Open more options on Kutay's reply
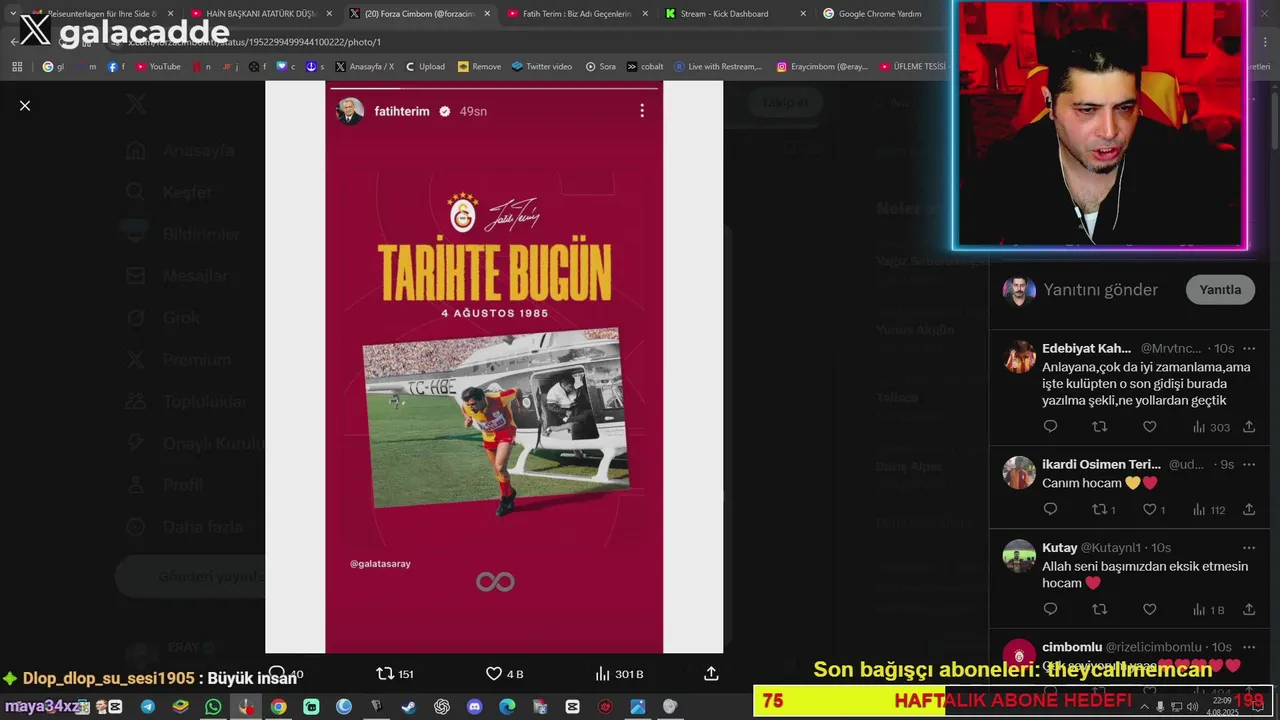This screenshot has height=720, width=1280. coord(1249,548)
